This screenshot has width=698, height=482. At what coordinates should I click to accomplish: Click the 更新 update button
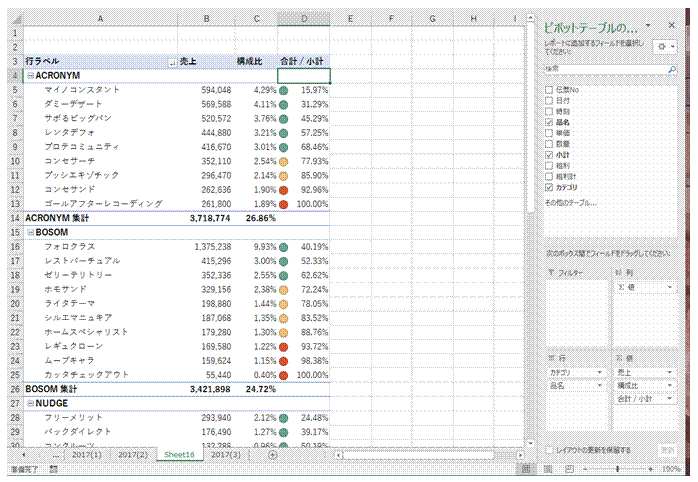pyautogui.click(x=667, y=450)
